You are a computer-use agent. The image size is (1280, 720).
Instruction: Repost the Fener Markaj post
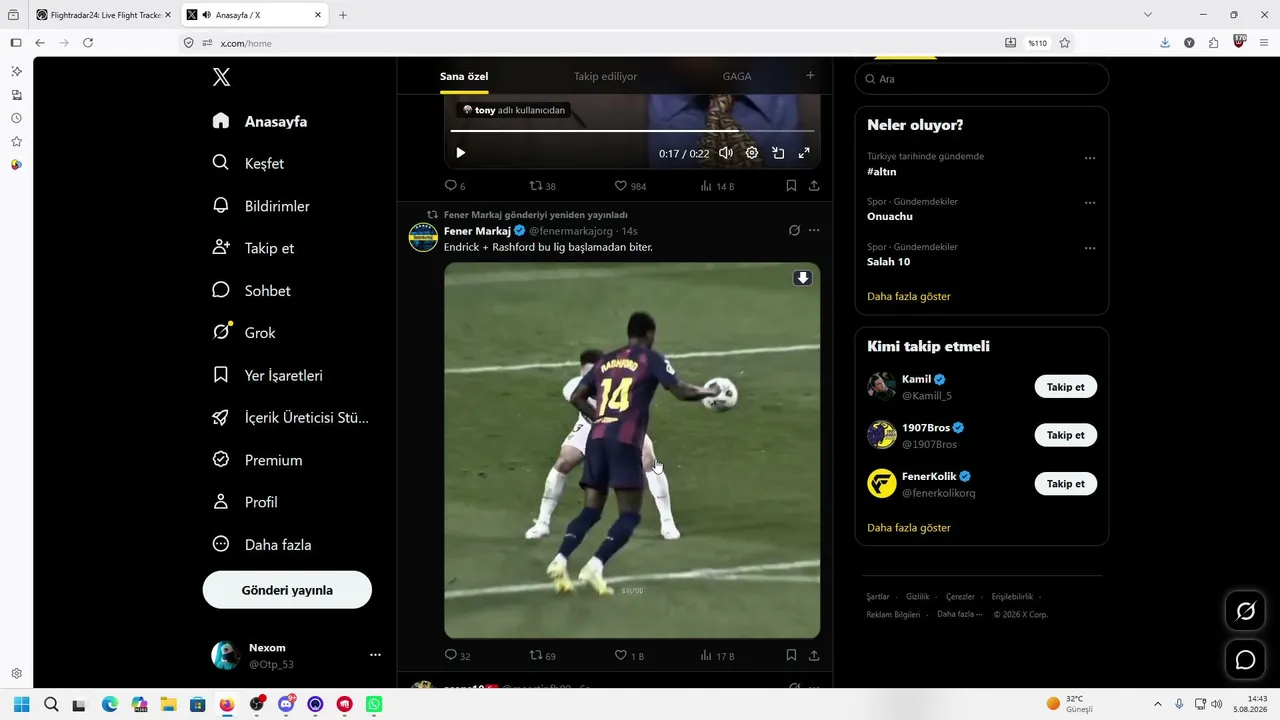click(x=542, y=656)
